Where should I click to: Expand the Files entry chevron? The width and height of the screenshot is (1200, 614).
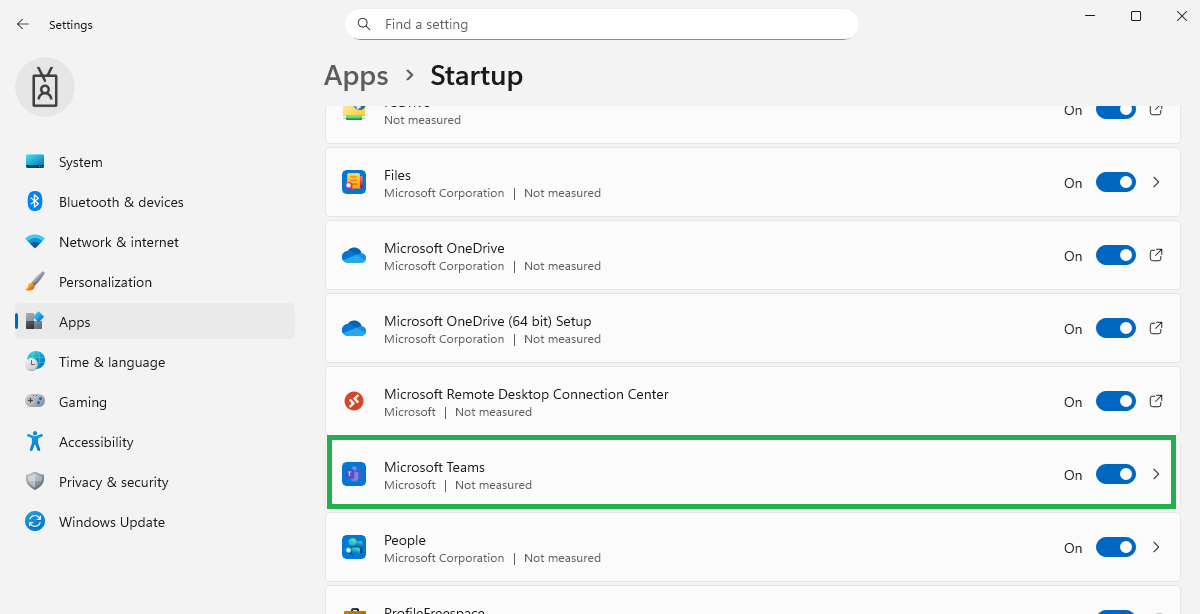pos(1156,183)
